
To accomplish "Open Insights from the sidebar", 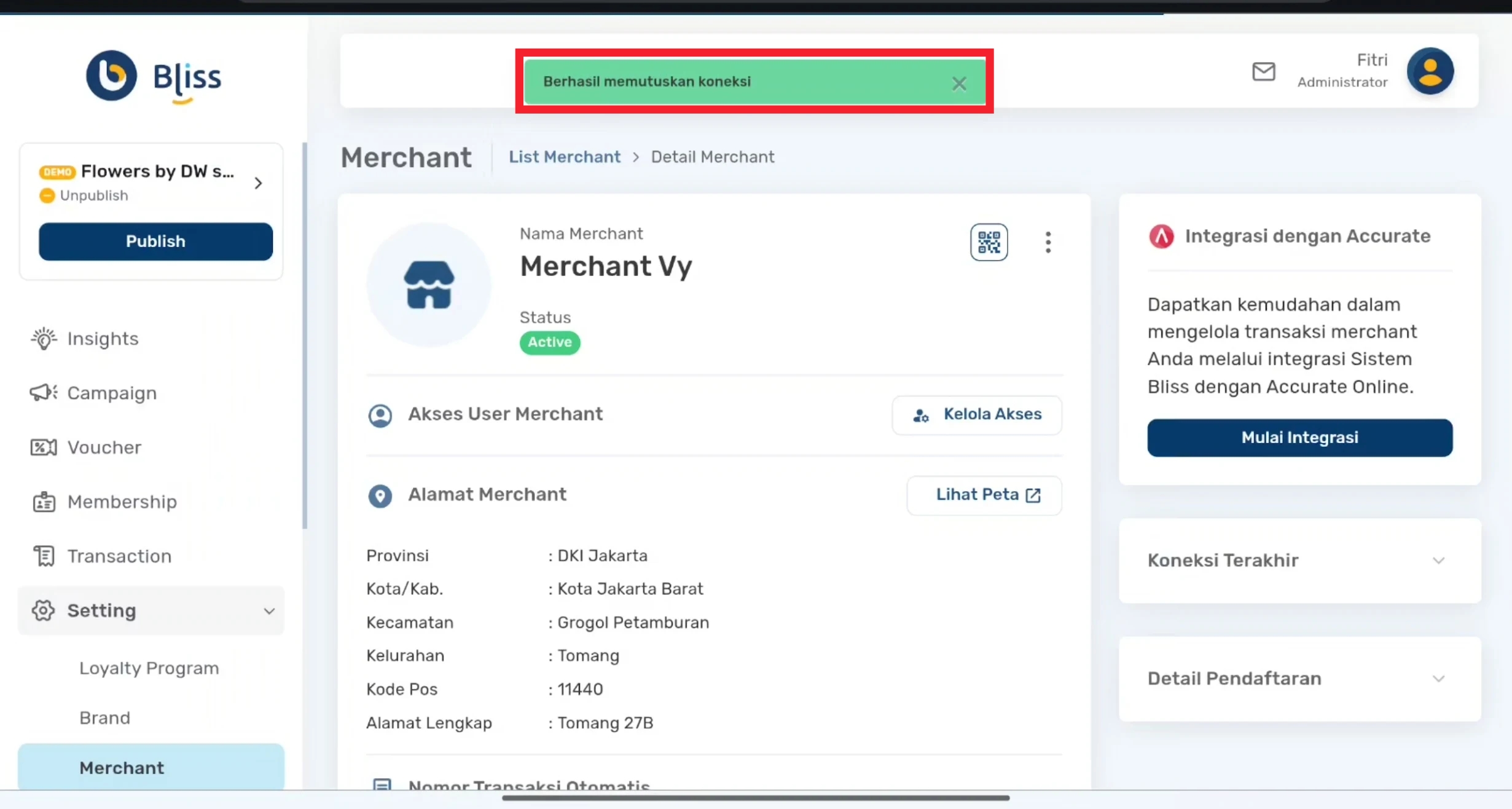I will click(103, 339).
